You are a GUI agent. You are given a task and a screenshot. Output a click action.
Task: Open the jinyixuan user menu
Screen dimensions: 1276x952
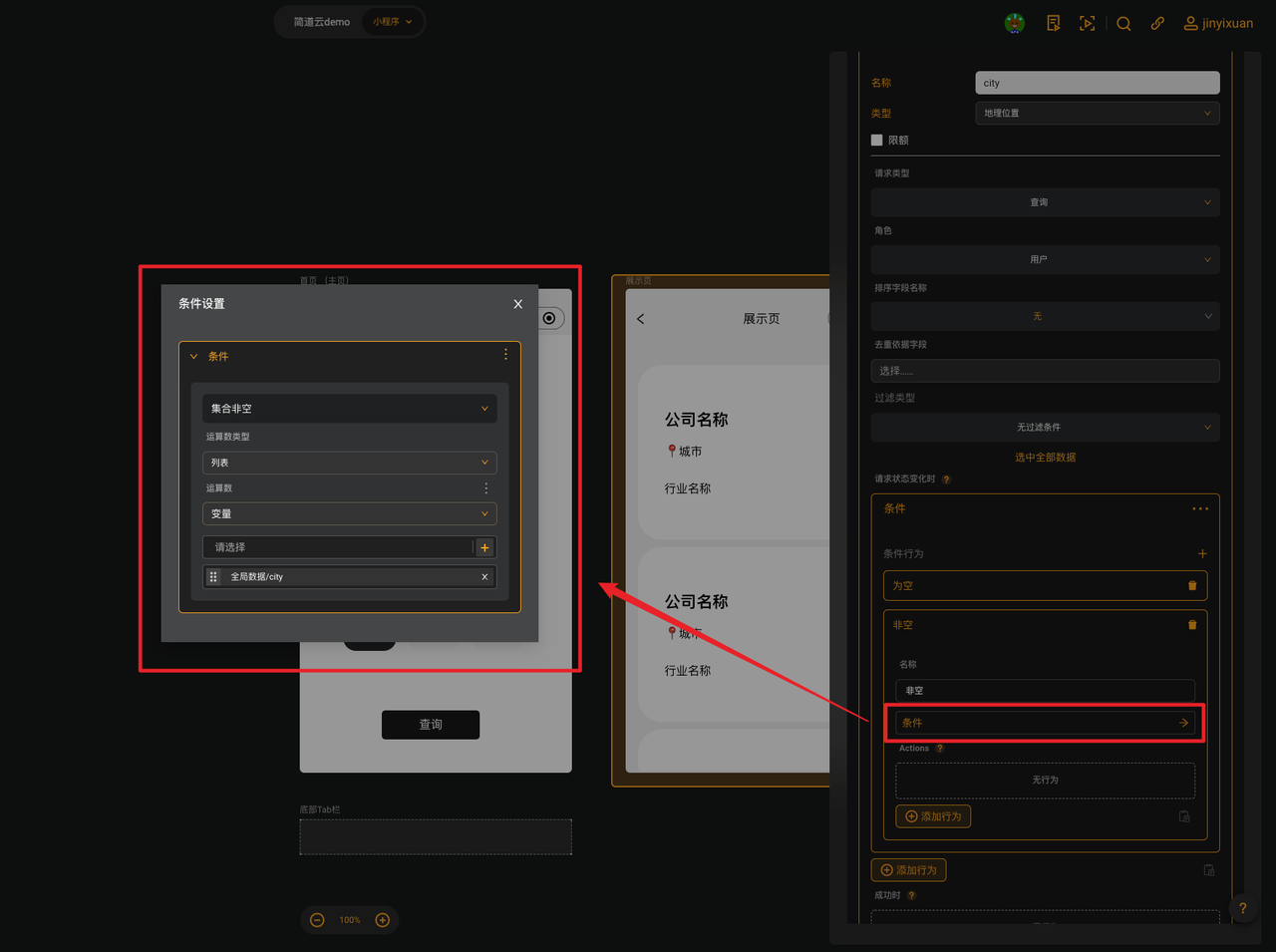tap(1218, 23)
